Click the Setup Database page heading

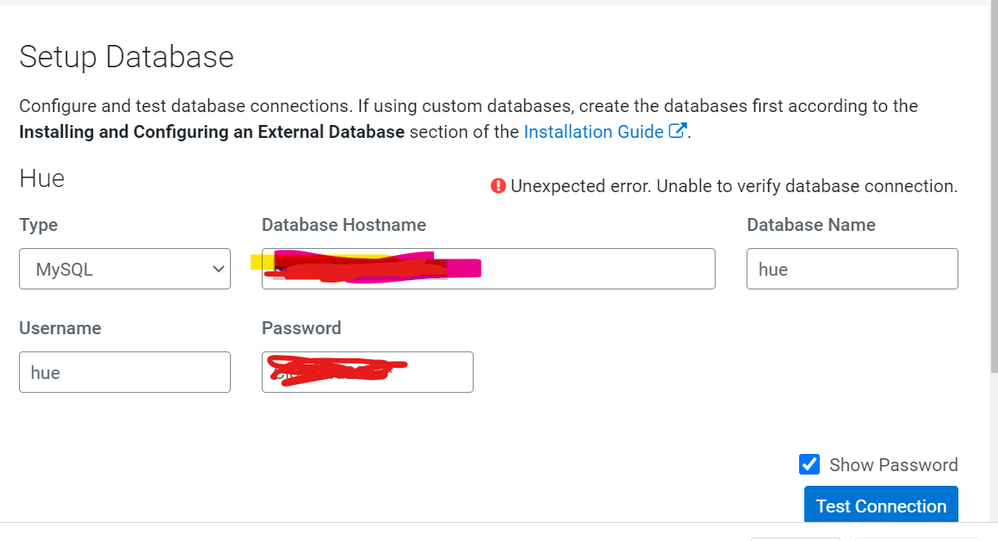pyautogui.click(x=127, y=57)
